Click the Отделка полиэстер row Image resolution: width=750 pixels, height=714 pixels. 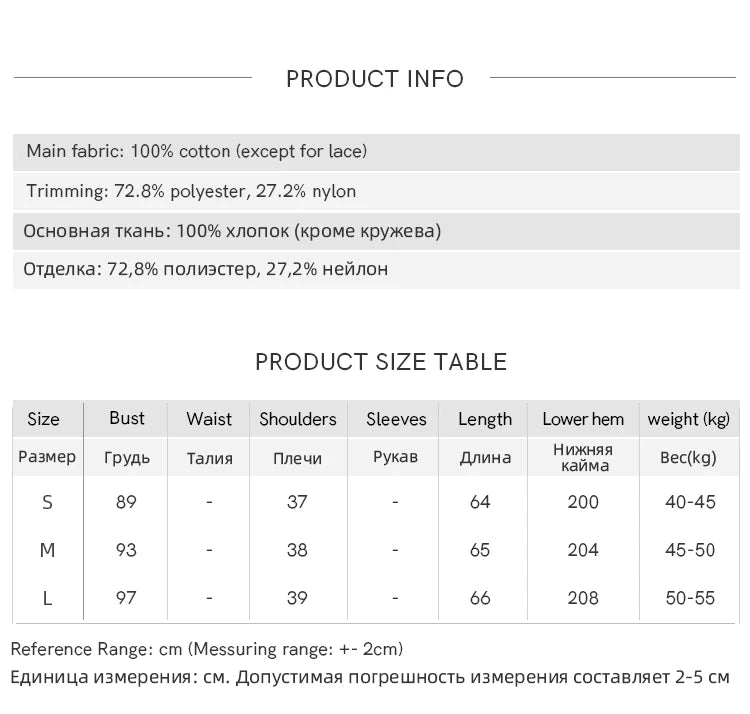[x=376, y=270]
